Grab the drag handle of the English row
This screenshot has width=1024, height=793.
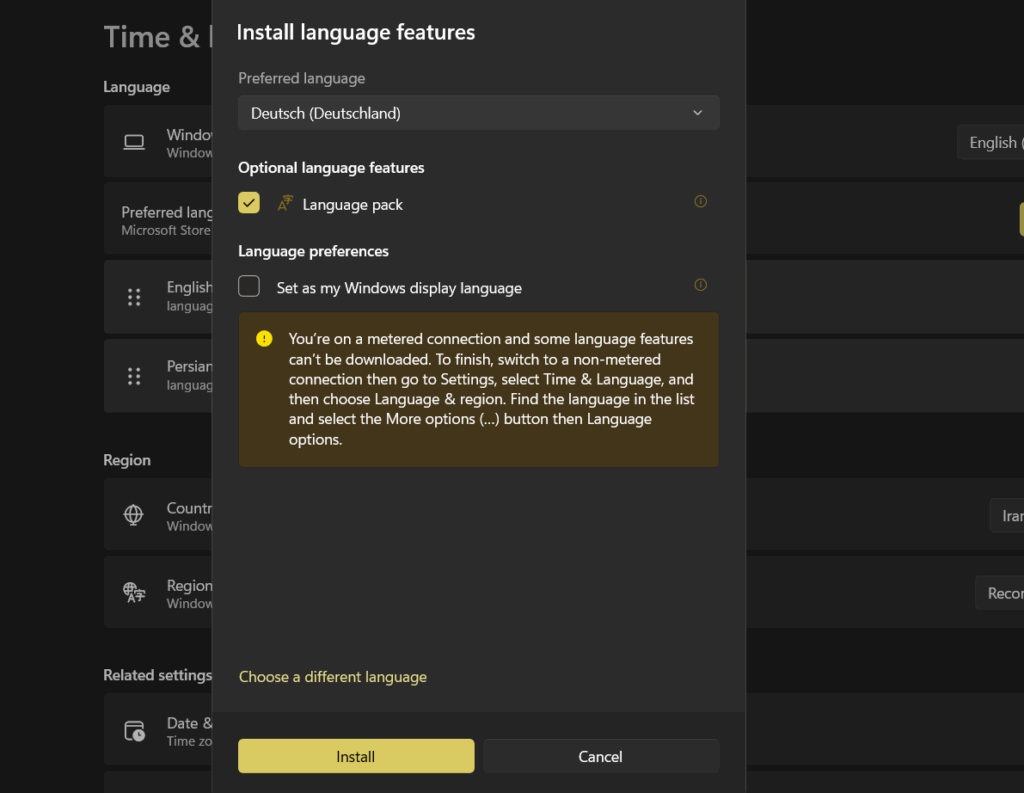click(x=134, y=297)
